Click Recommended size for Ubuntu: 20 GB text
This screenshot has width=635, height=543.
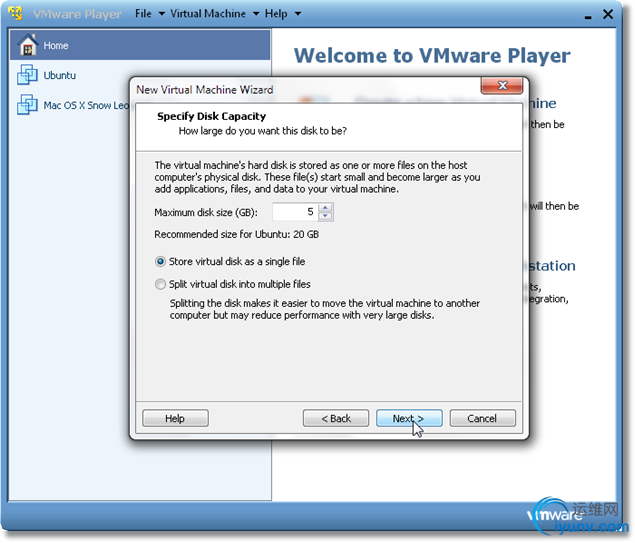point(237,234)
